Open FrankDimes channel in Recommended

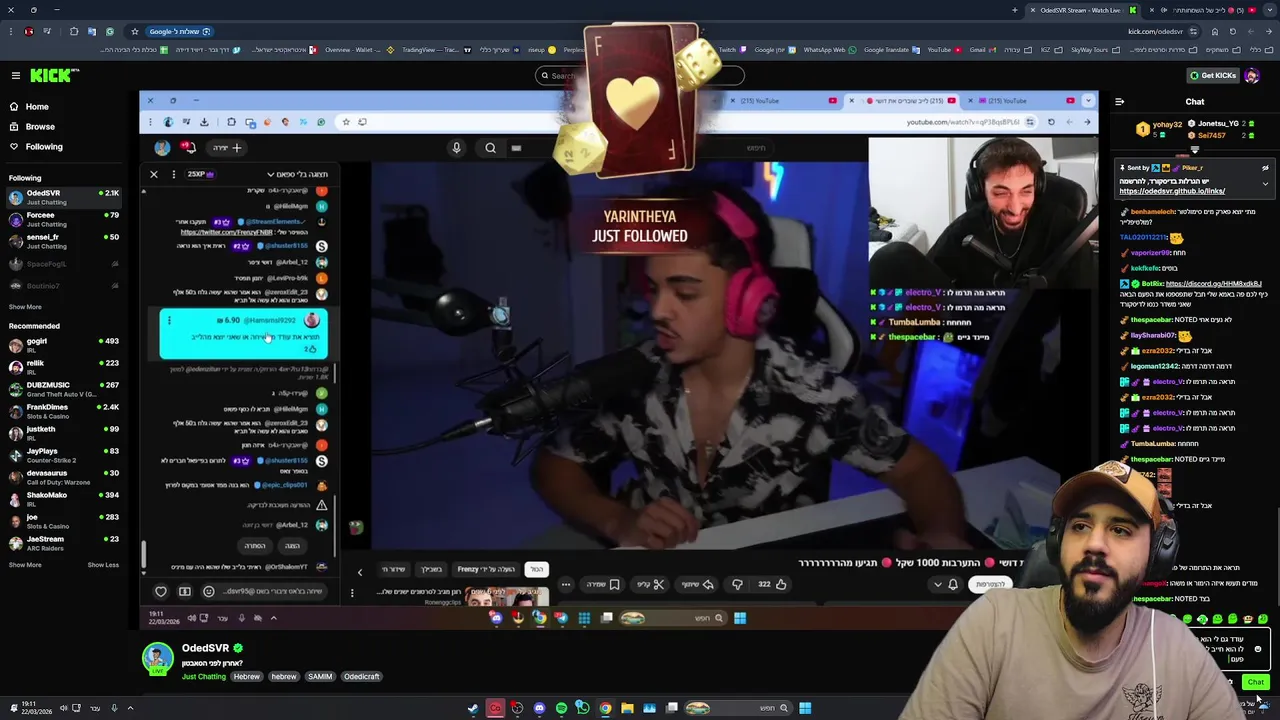point(64,411)
